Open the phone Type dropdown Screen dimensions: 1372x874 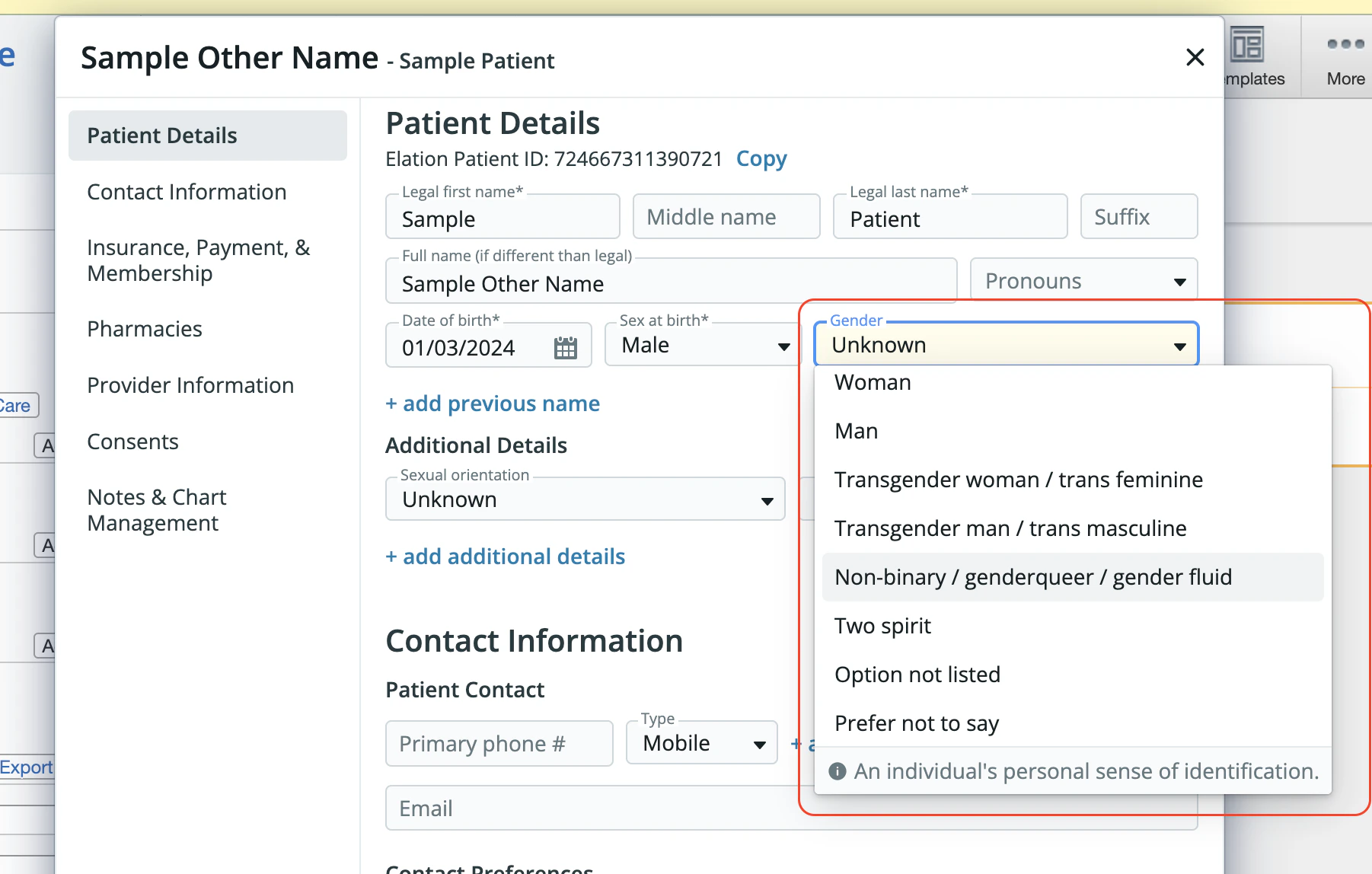tap(701, 742)
